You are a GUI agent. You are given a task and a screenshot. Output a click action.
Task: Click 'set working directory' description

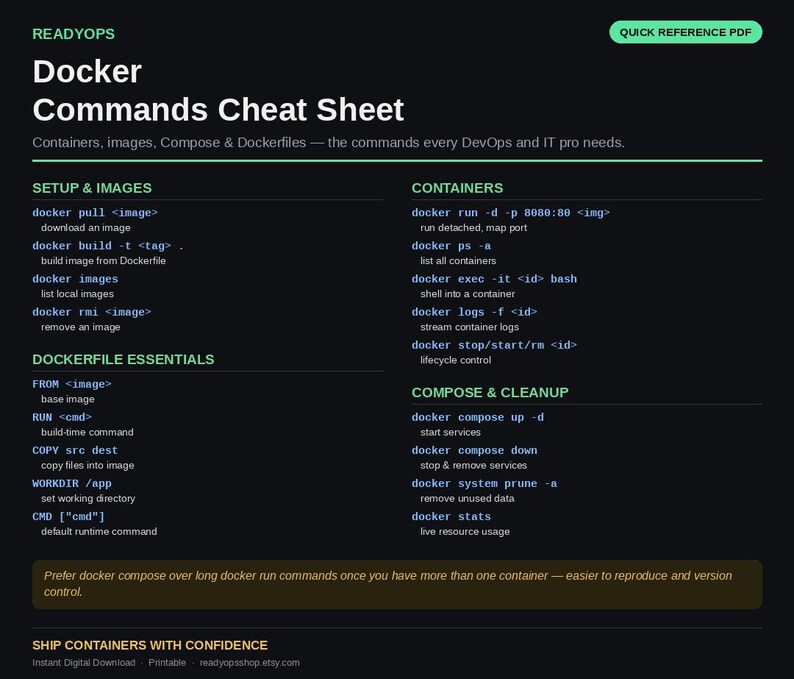click(88, 499)
